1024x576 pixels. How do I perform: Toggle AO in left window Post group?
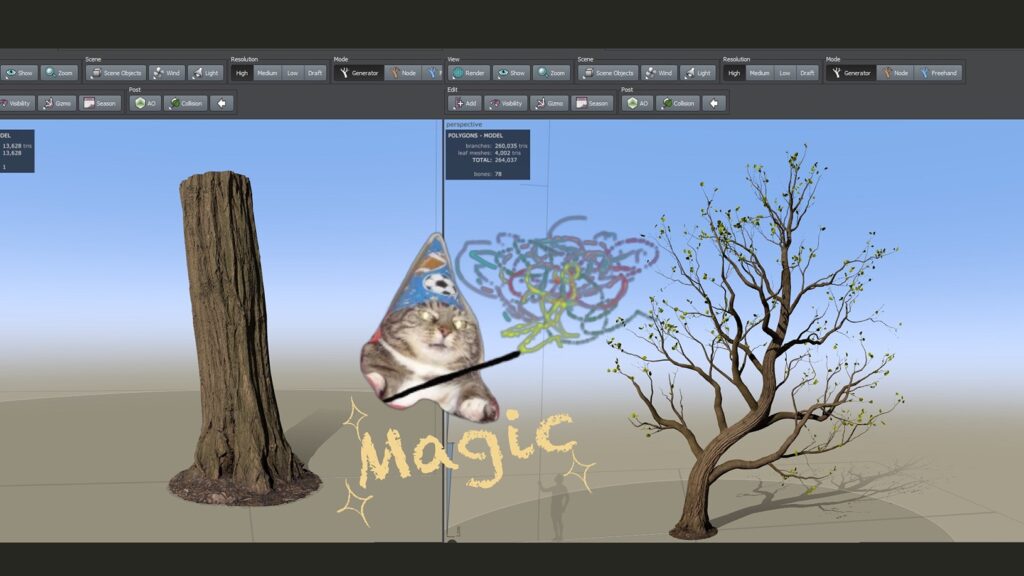145,103
